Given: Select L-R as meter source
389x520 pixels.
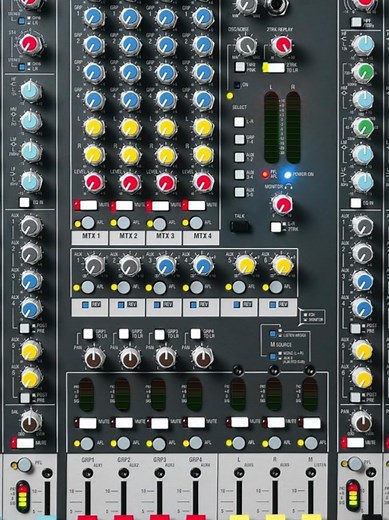Looking at the screenshot, I should click(x=239, y=122).
